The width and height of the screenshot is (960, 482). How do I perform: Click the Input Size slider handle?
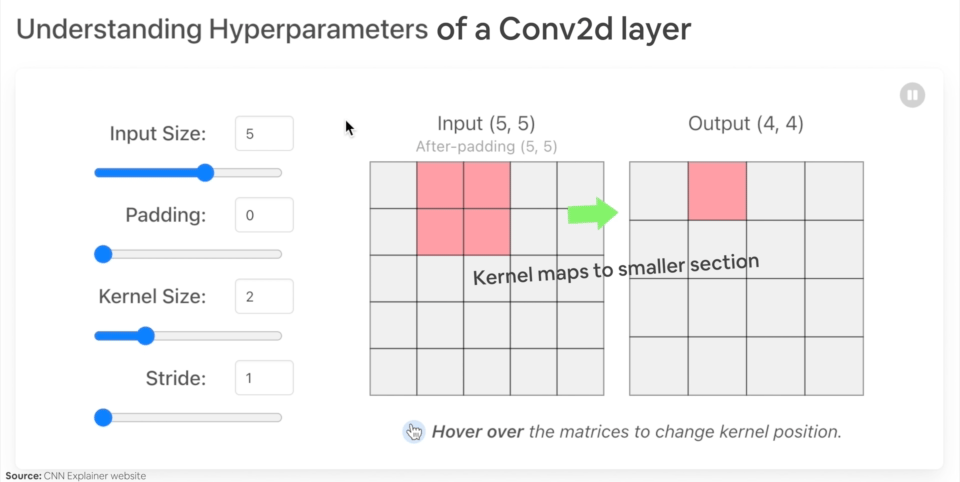[206, 173]
